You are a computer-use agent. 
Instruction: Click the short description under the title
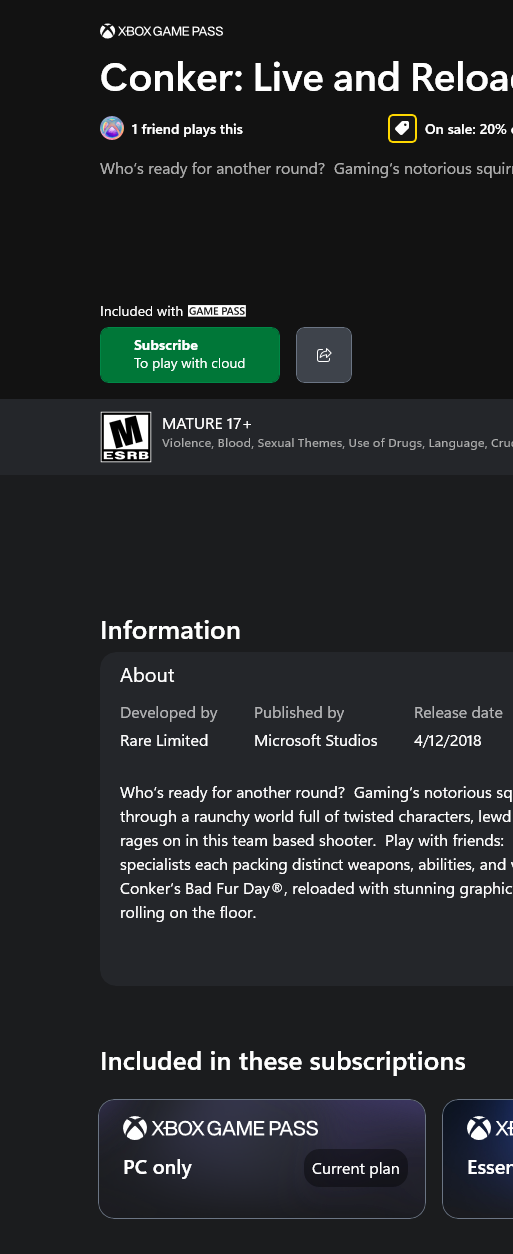pyautogui.click(x=306, y=169)
